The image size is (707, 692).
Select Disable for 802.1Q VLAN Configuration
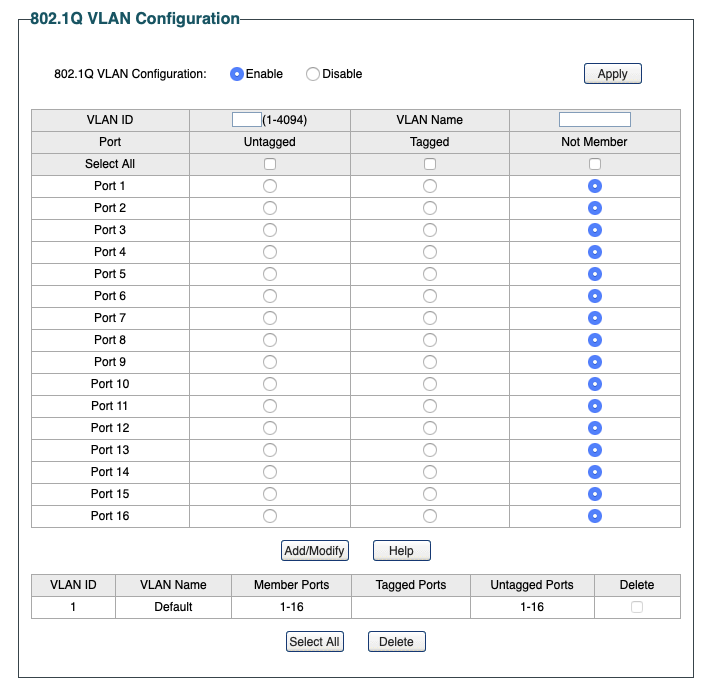(x=313, y=74)
